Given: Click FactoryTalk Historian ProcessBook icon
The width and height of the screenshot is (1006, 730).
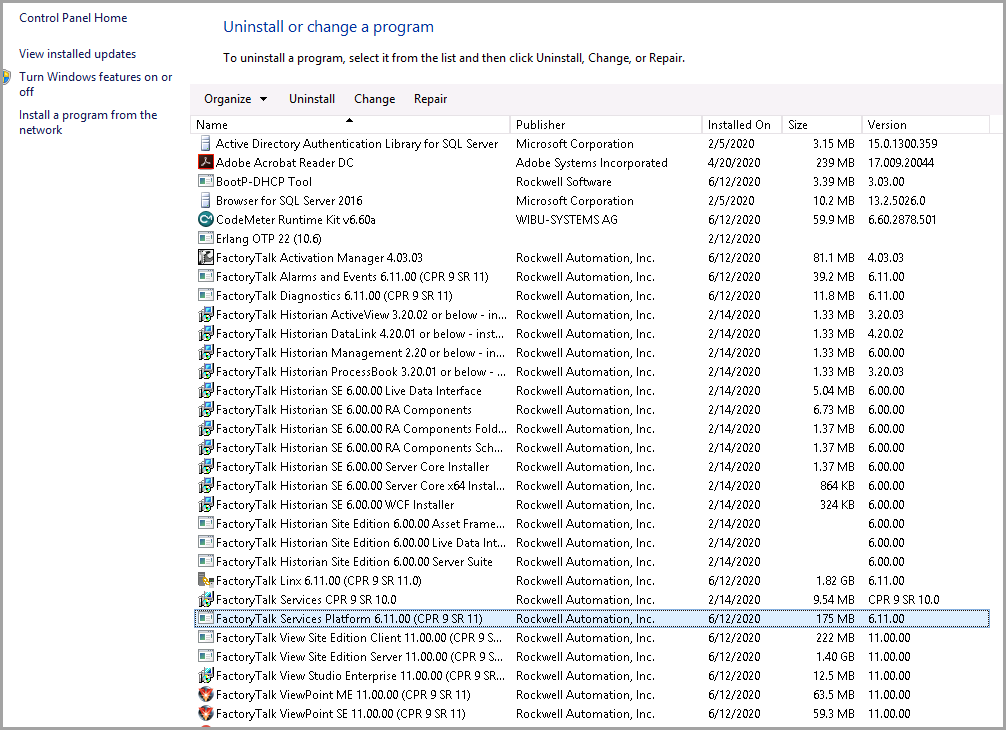Looking at the screenshot, I should coord(205,371).
